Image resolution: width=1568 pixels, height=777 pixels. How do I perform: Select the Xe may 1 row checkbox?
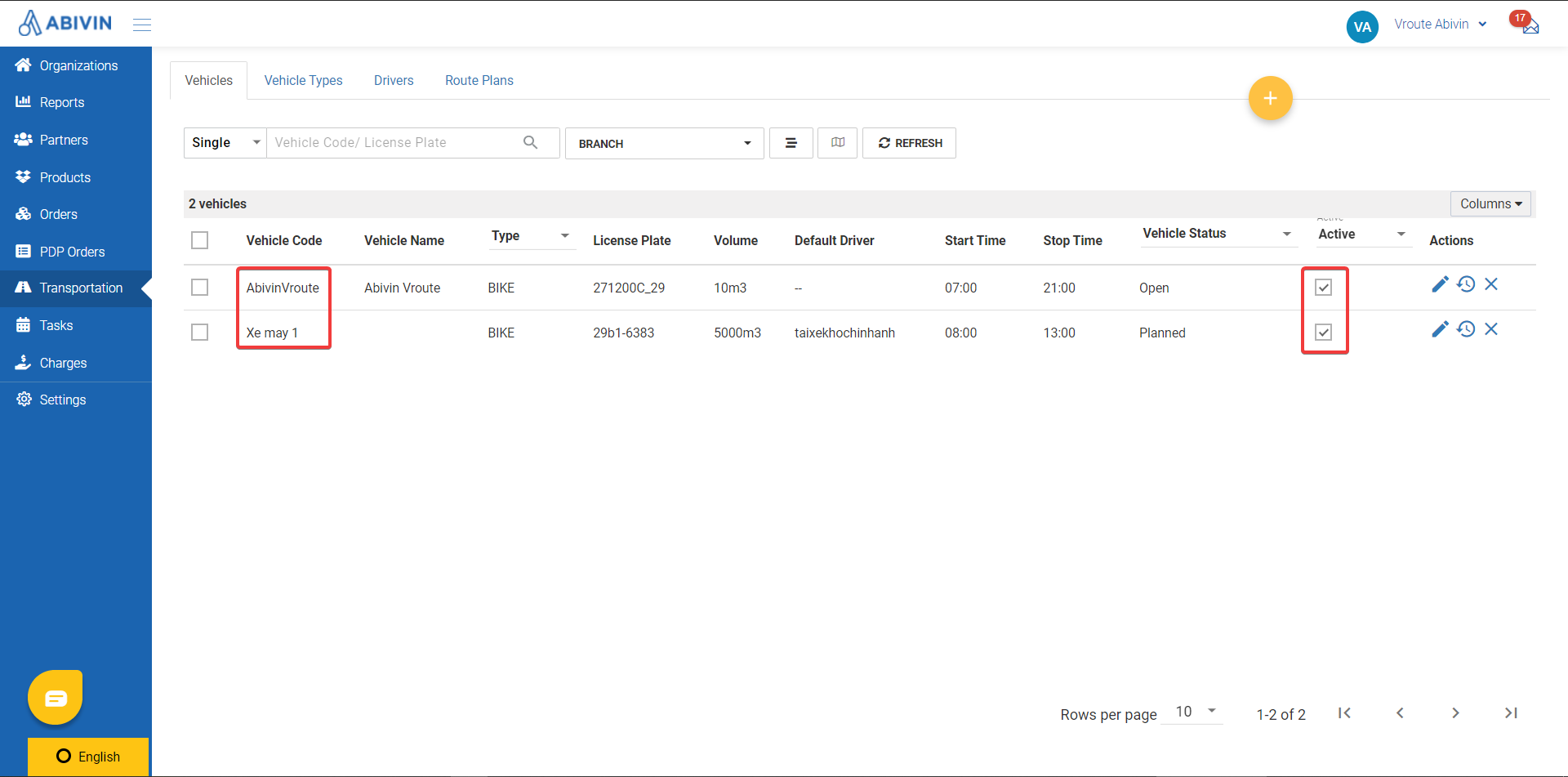coord(199,333)
